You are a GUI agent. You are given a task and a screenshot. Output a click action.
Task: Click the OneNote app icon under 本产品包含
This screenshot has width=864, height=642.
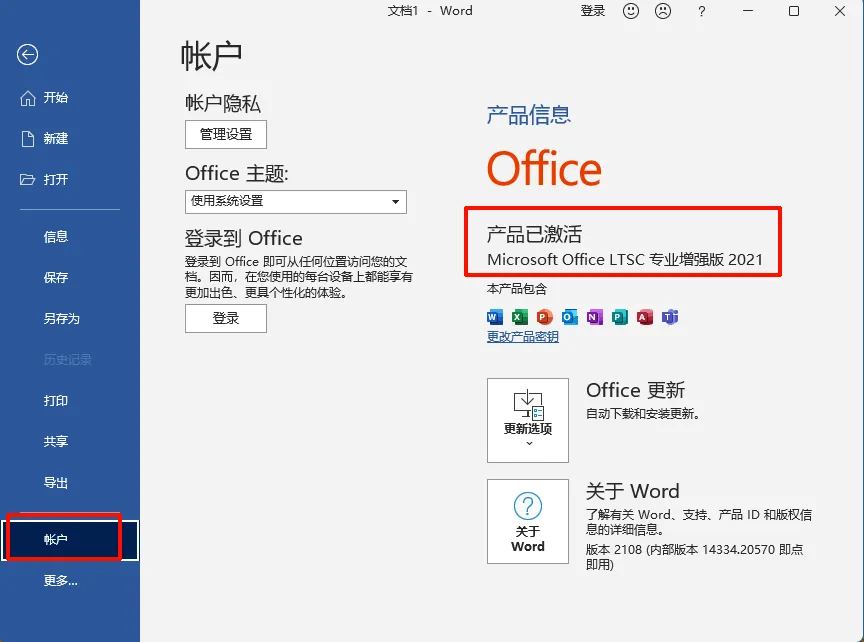[x=594, y=317]
